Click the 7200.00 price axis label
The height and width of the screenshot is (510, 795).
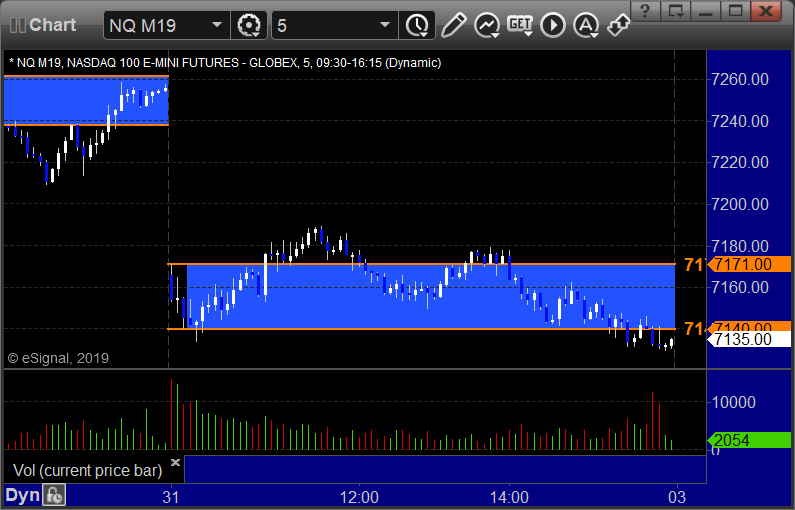[740, 204]
